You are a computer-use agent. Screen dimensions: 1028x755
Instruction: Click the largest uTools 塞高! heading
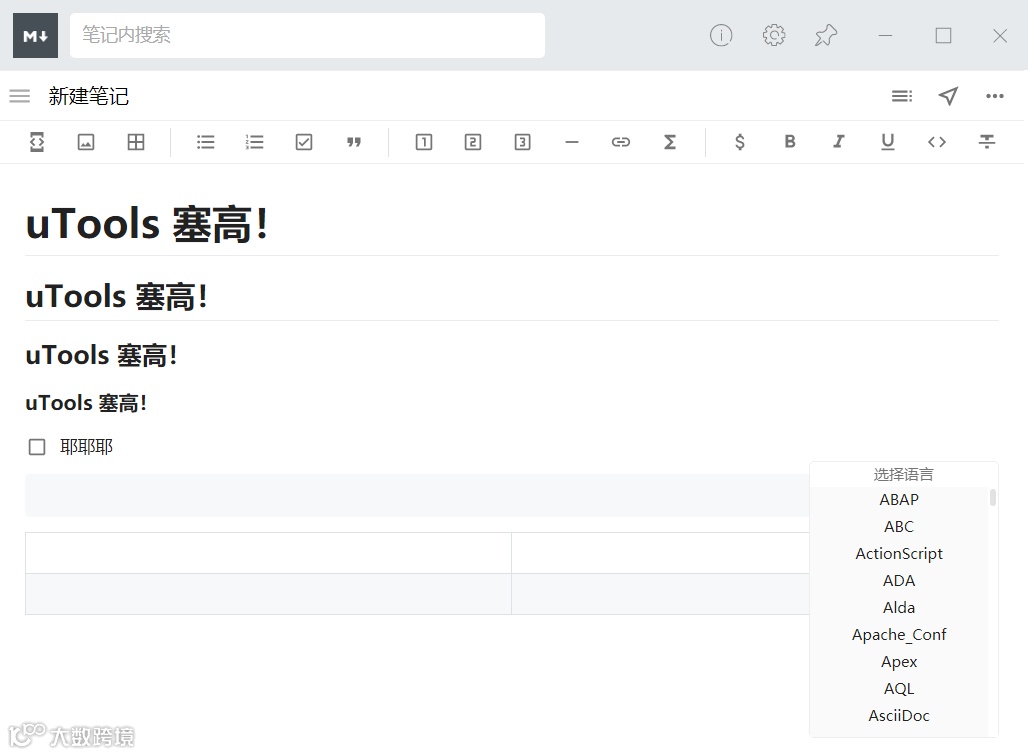click(x=146, y=223)
